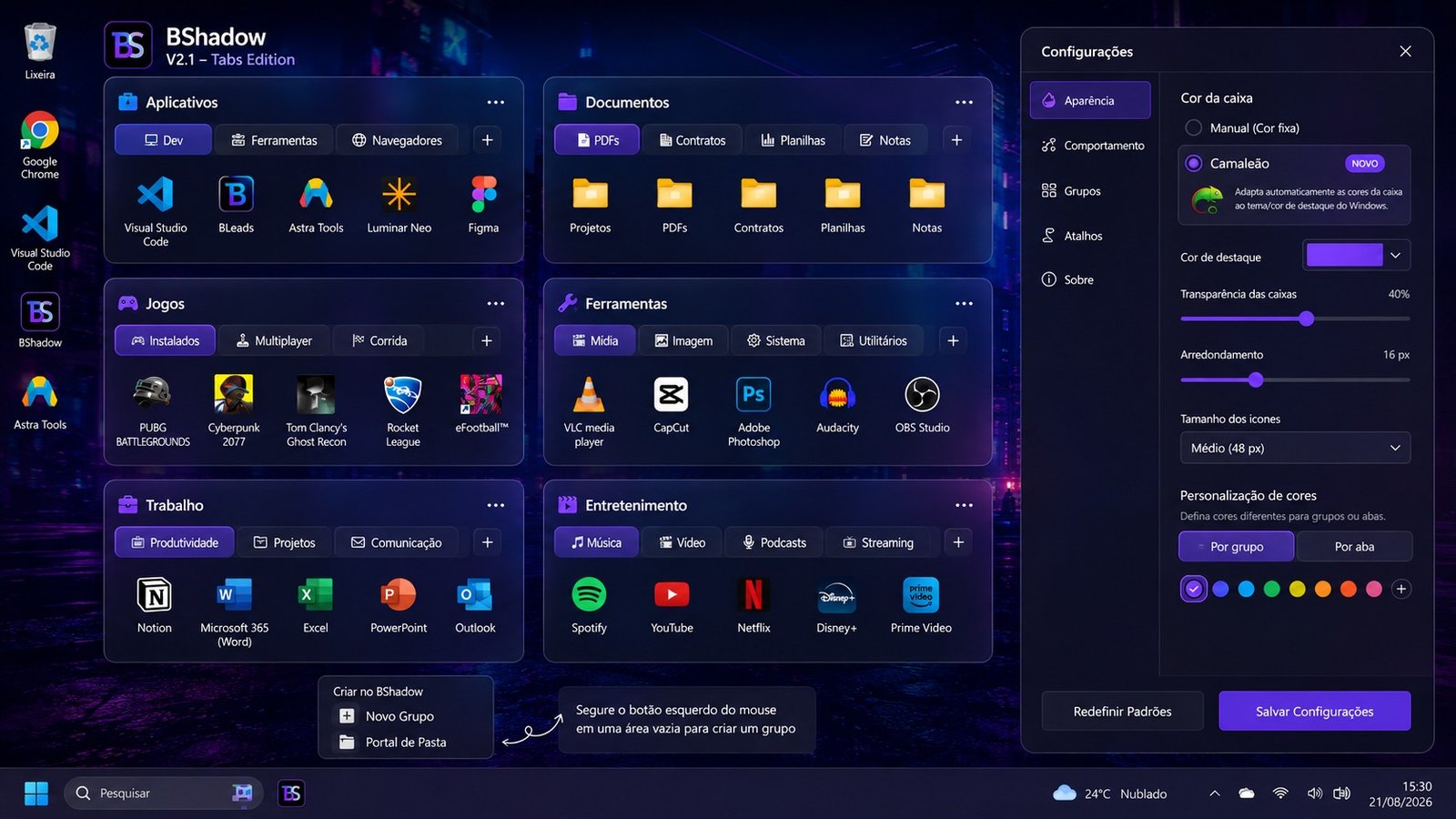Open the Contratos folder icon

tap(758, 194)
